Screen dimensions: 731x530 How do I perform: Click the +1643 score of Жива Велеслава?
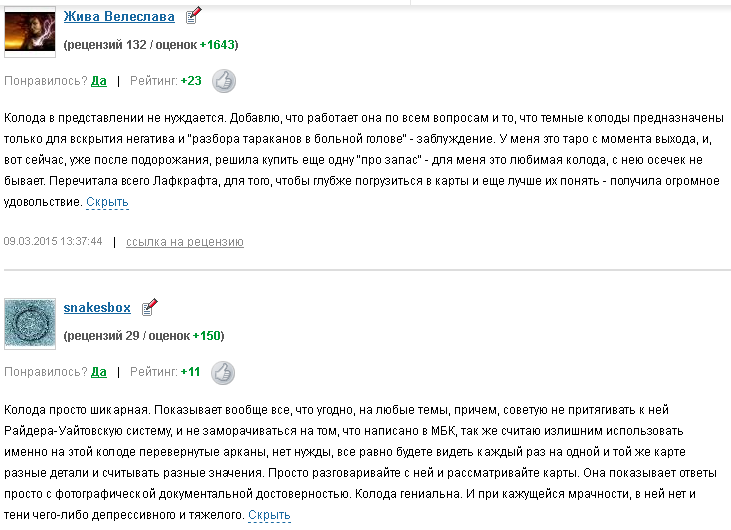(x=217, y=45)
